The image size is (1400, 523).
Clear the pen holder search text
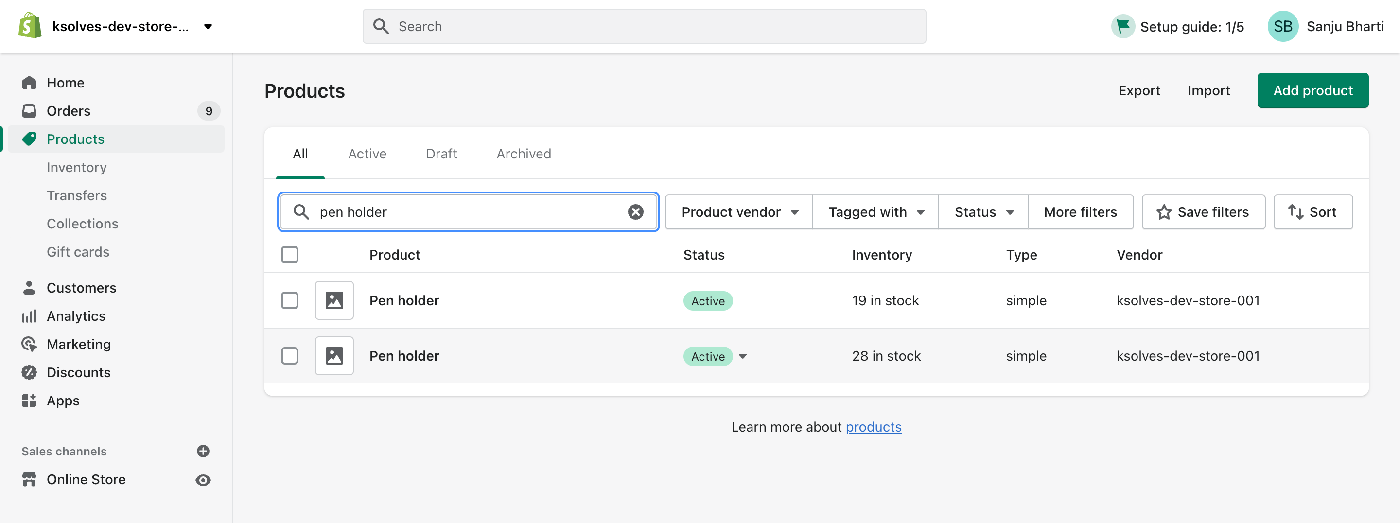[x=636, y=212]
